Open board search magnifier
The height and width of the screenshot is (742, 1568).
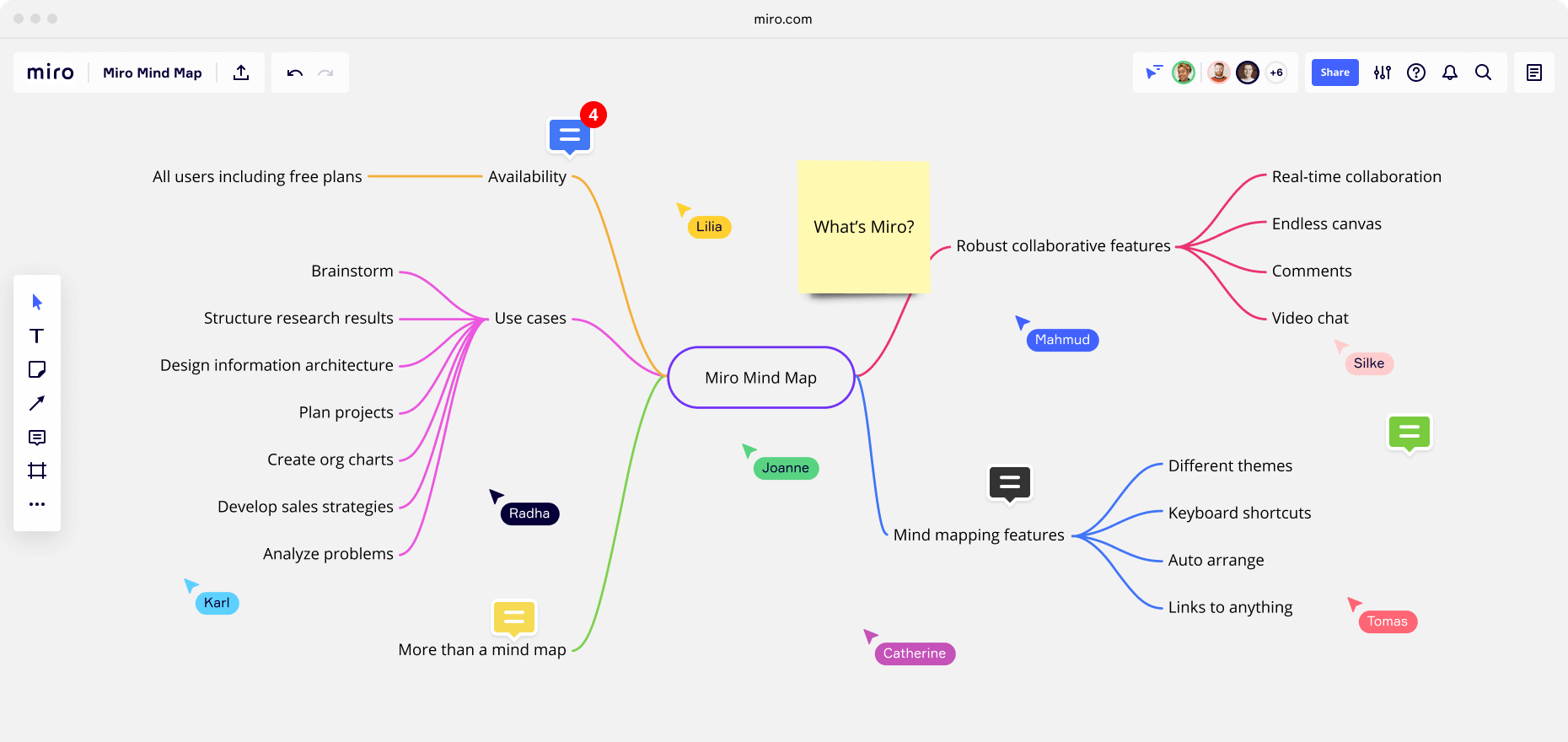(x=1484, y=73)
